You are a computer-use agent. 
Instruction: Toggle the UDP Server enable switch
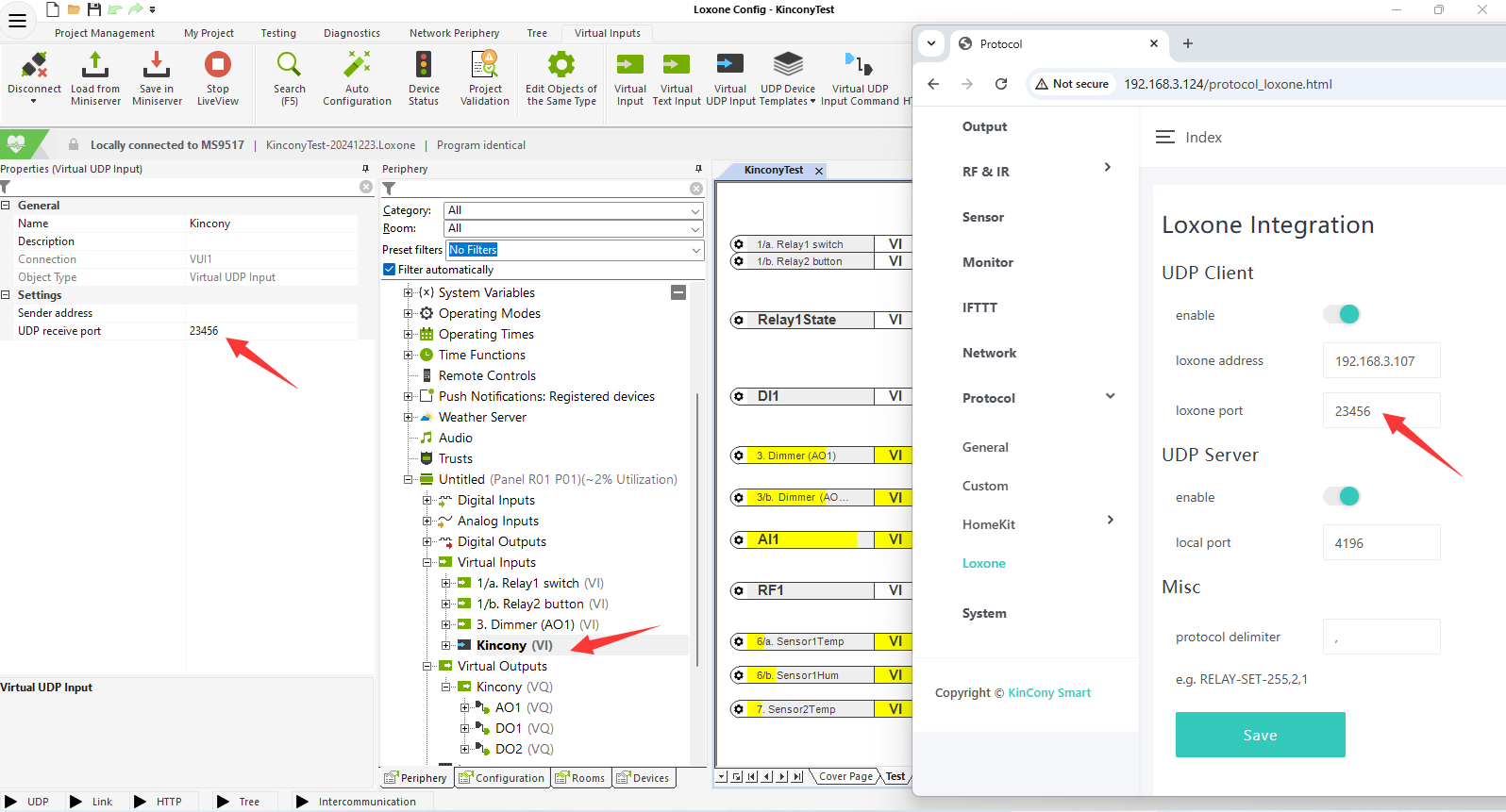(1341, 496)
